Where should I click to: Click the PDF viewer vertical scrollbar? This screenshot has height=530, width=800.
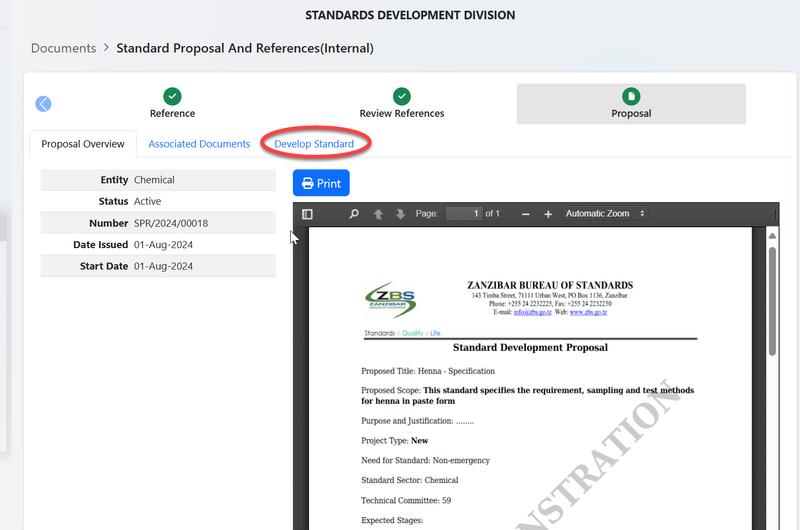click(772, 300)
